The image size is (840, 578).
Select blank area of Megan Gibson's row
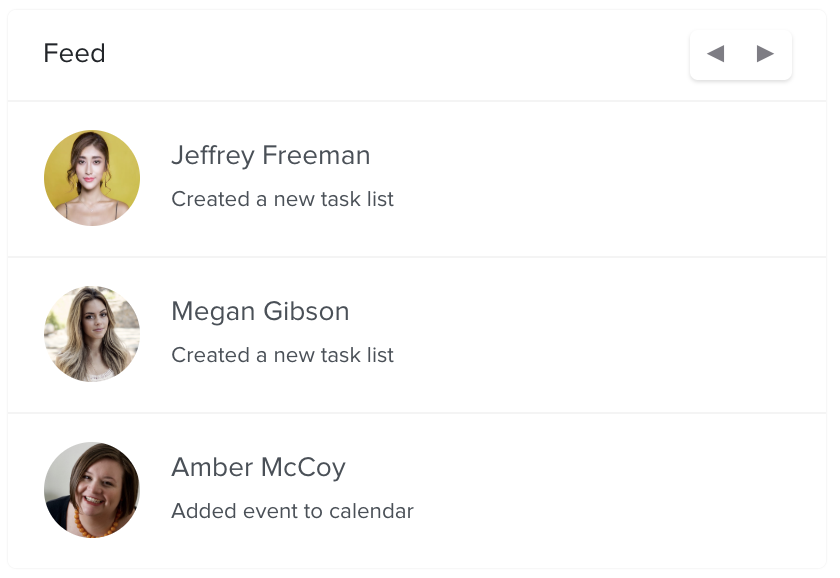[589, 335]
